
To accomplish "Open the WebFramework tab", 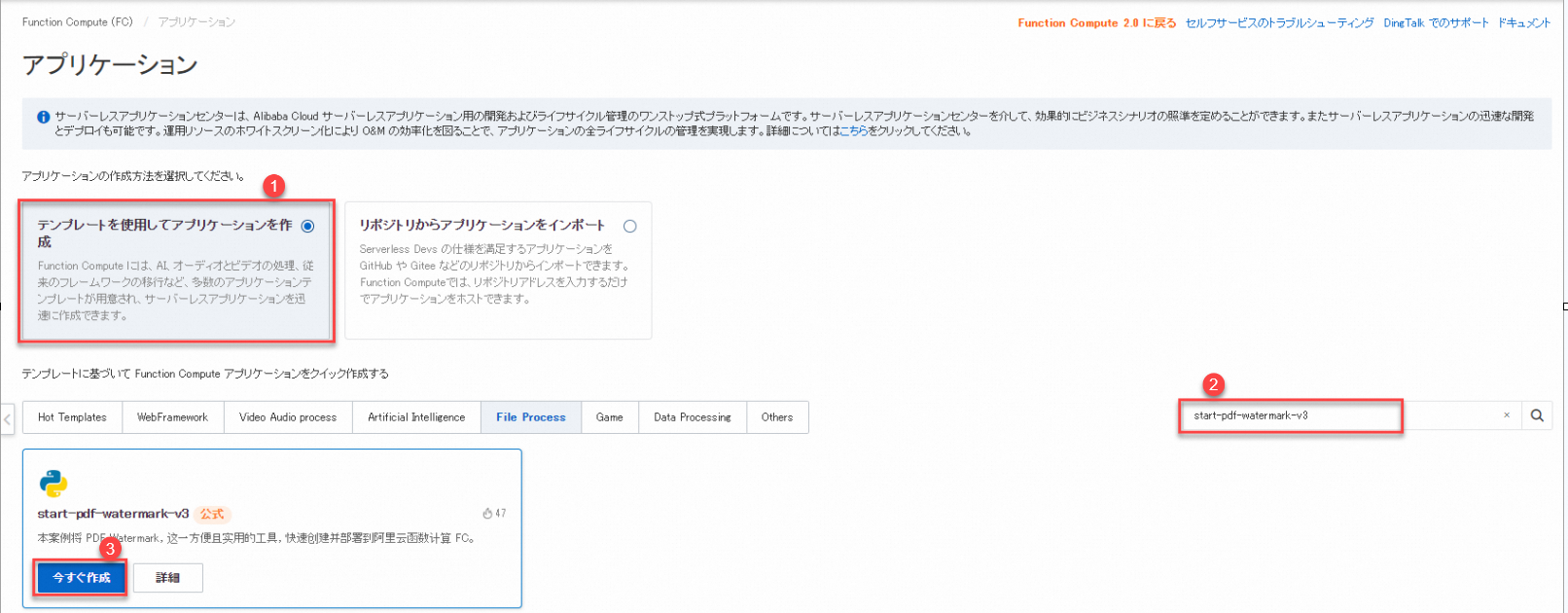I will point(172,417).
